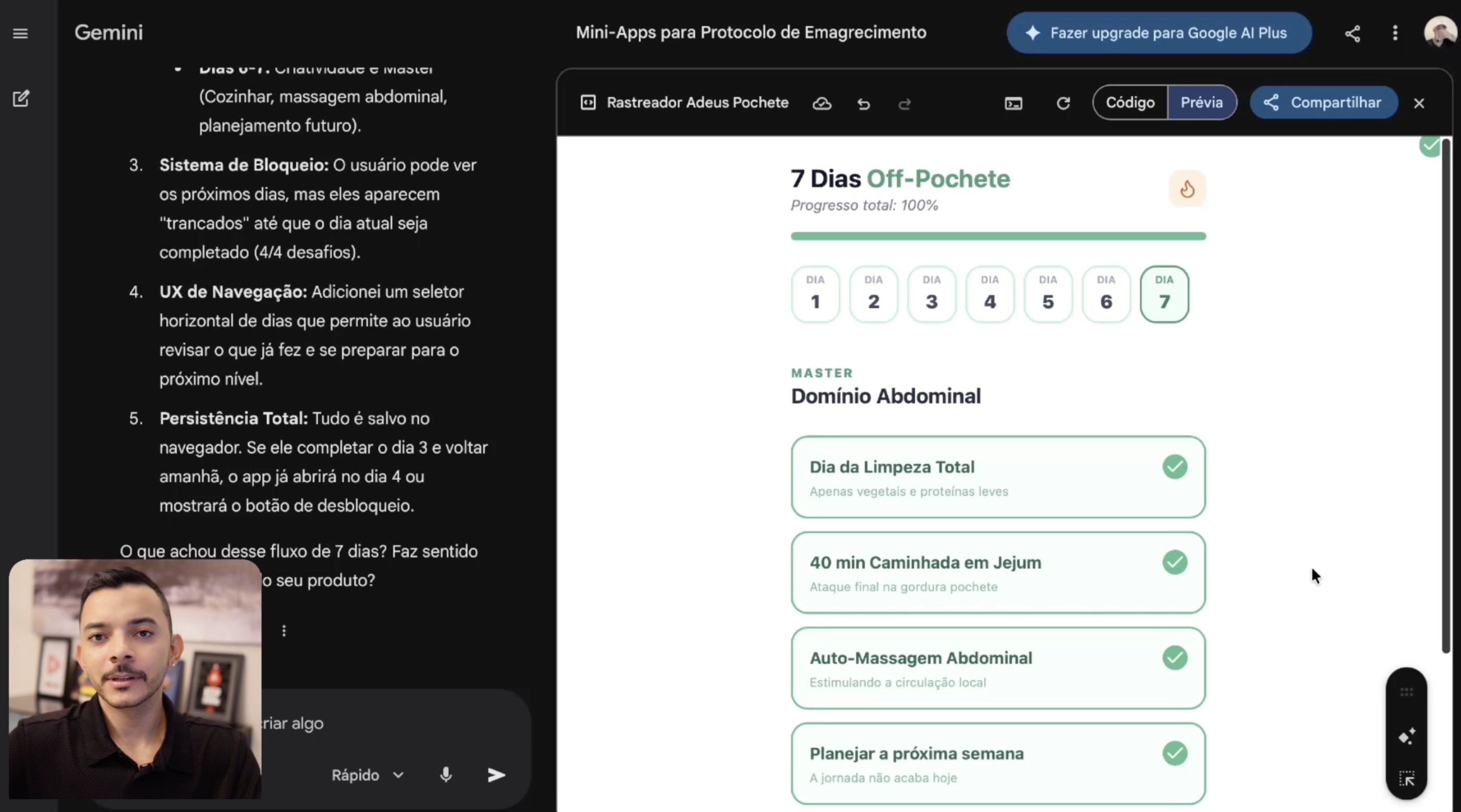Image resolution: width=1461 pixels, height=812 pixels.
Task: Open the Gemini main menu hamburger
Action: coord(20,34)
